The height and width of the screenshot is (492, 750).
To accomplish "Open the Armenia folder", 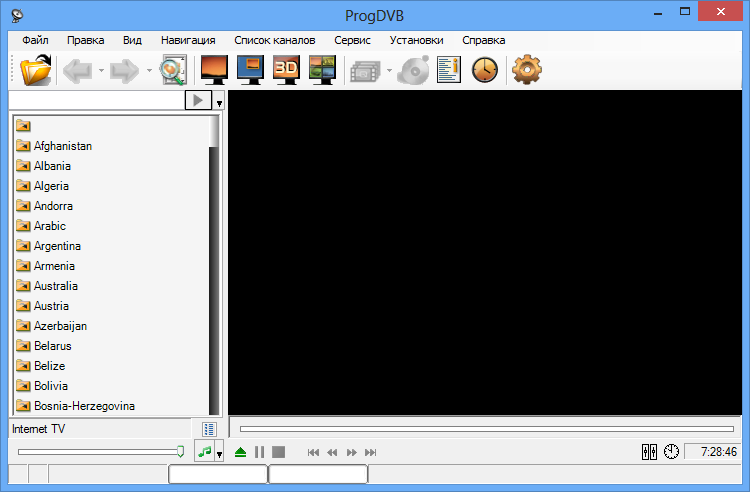I will point(45,266).
